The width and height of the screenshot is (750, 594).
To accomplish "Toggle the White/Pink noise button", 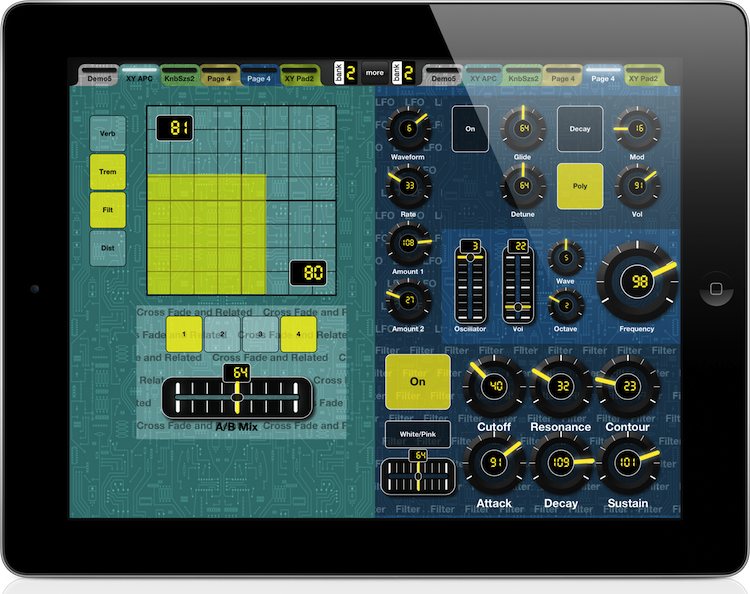I will pos(418,434).
